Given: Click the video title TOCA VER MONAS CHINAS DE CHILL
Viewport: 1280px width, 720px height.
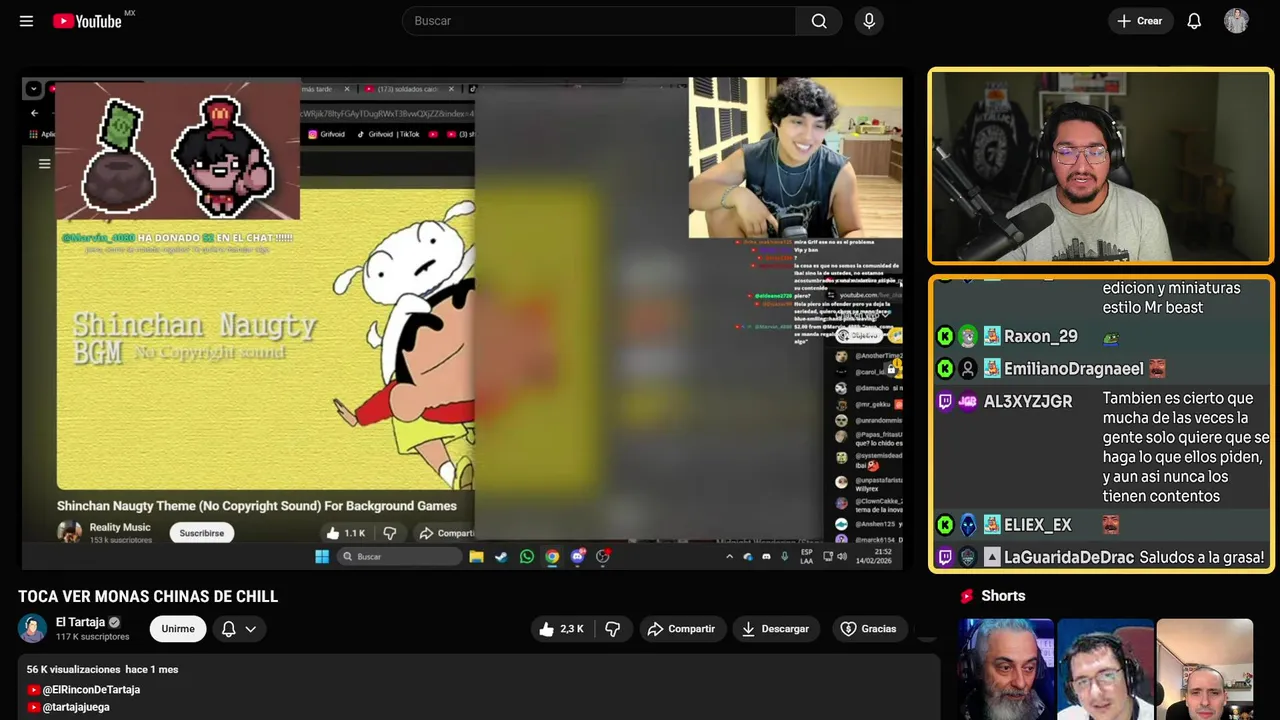Looking at the screenshot, I should point(148,596).
